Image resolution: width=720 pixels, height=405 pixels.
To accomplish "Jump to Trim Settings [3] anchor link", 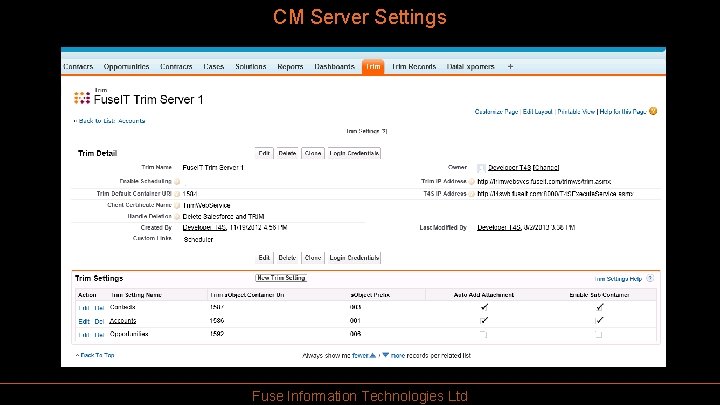I will (x=366, y=131).
